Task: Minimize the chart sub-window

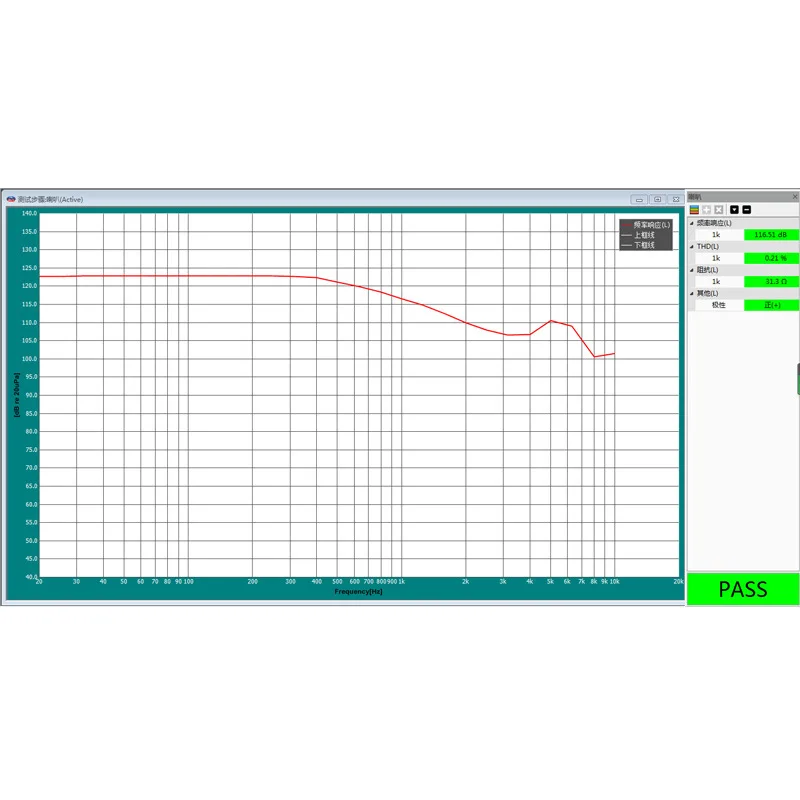Action: pos(639,199)
